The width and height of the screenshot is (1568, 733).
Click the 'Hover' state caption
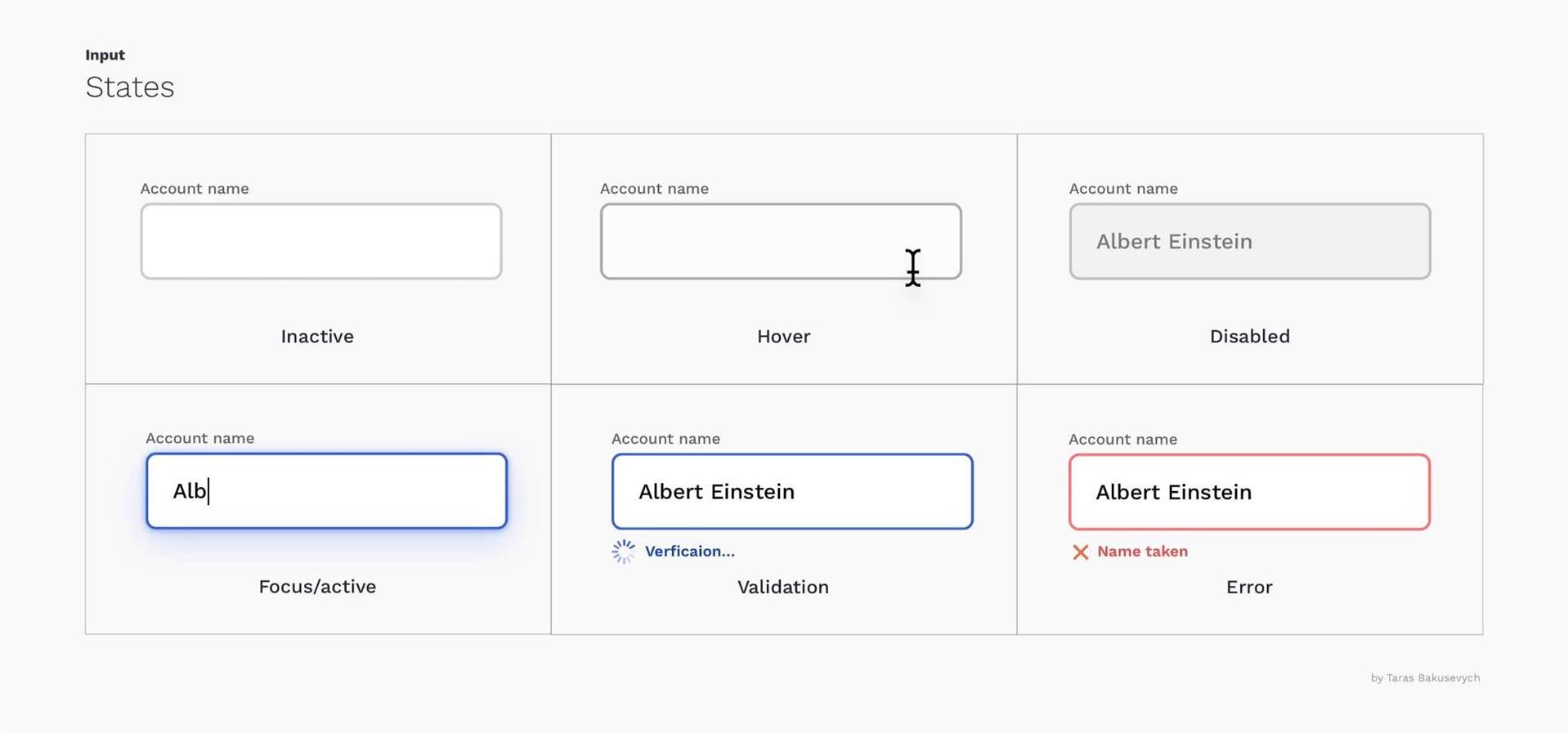[783, 337]
